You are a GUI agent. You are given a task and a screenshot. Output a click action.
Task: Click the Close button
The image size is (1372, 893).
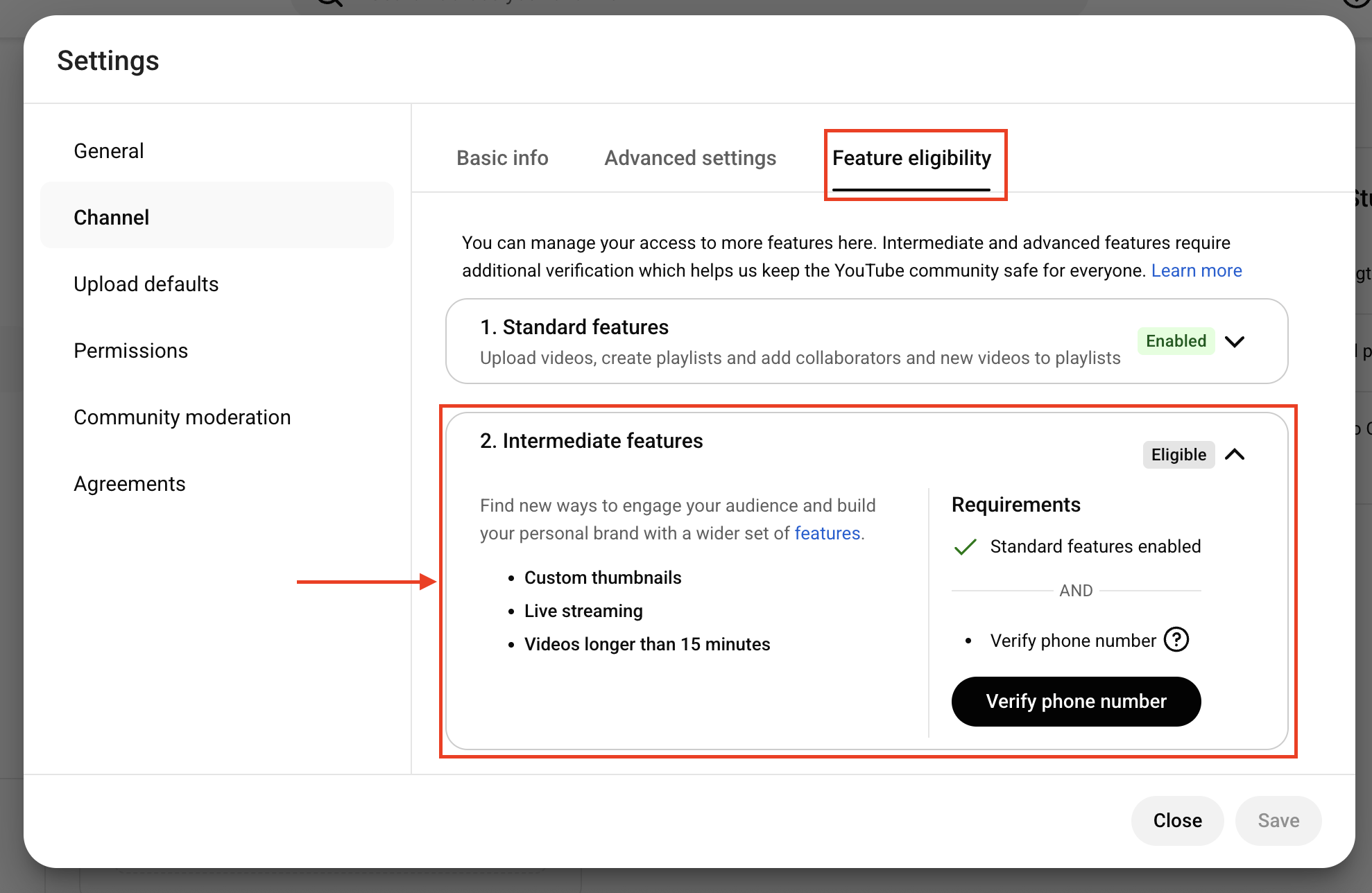pyautogui.click(x=1177, y=820)
